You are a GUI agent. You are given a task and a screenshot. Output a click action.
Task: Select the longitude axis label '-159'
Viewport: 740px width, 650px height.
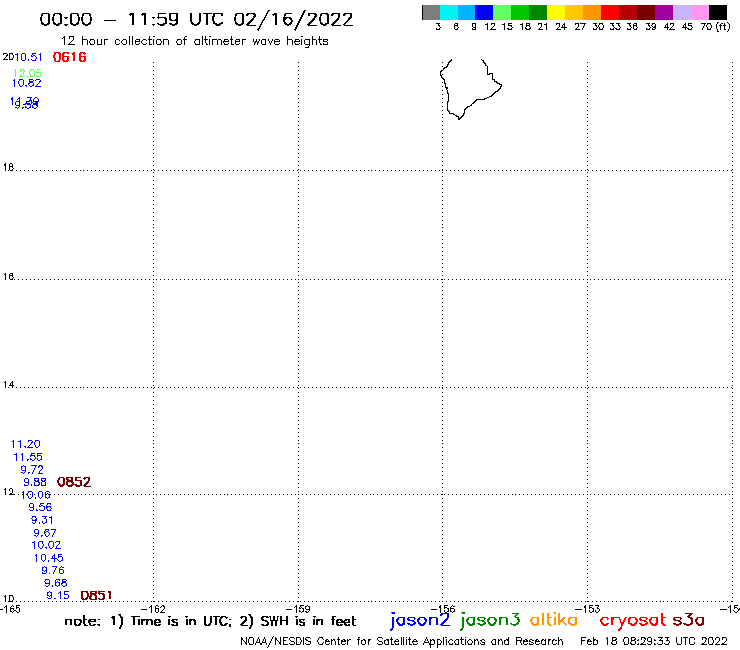(x=298, y=609)
